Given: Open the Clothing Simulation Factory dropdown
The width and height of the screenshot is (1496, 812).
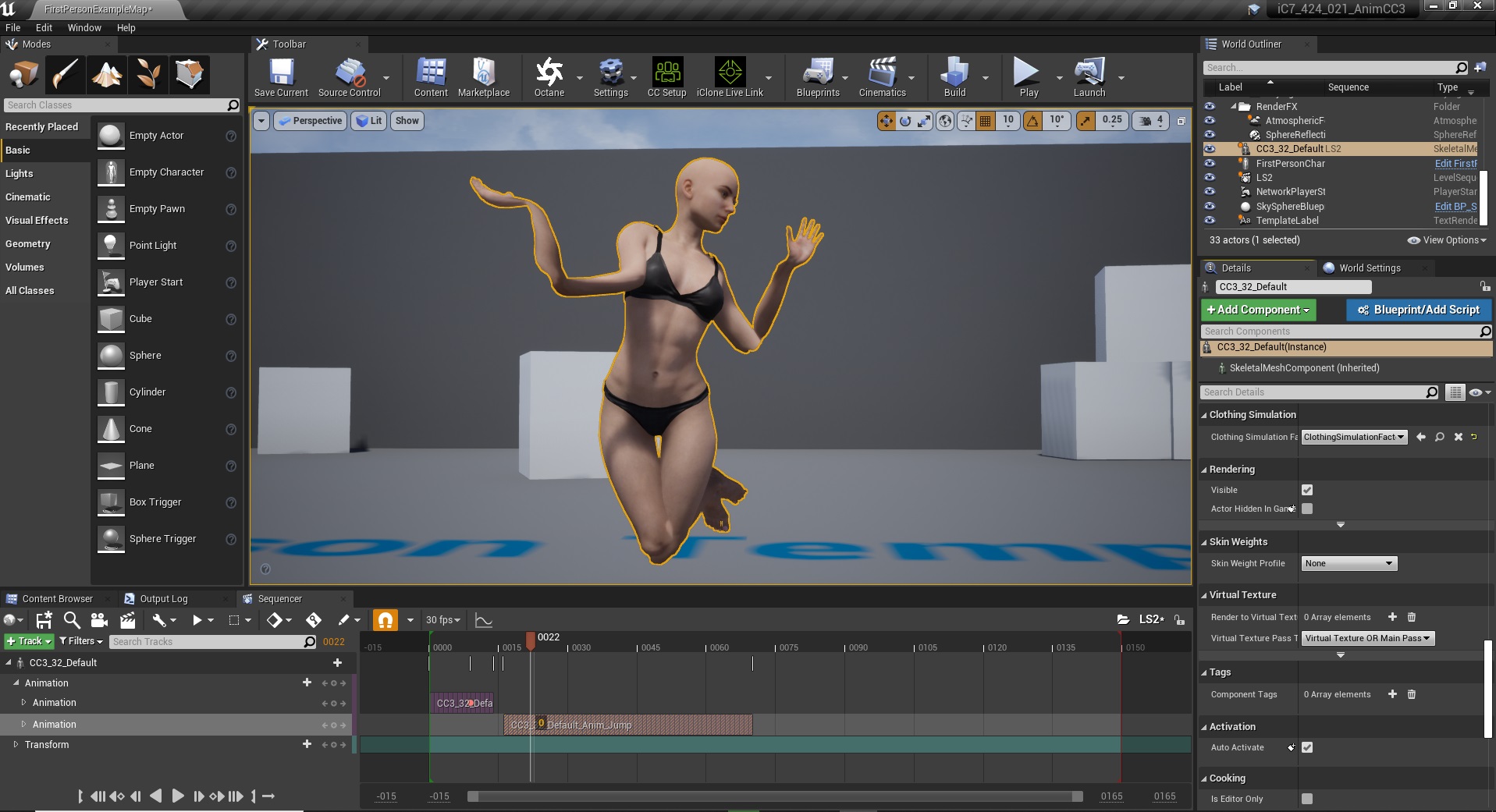Looking at the screenshot, I should pos(1354,437).
